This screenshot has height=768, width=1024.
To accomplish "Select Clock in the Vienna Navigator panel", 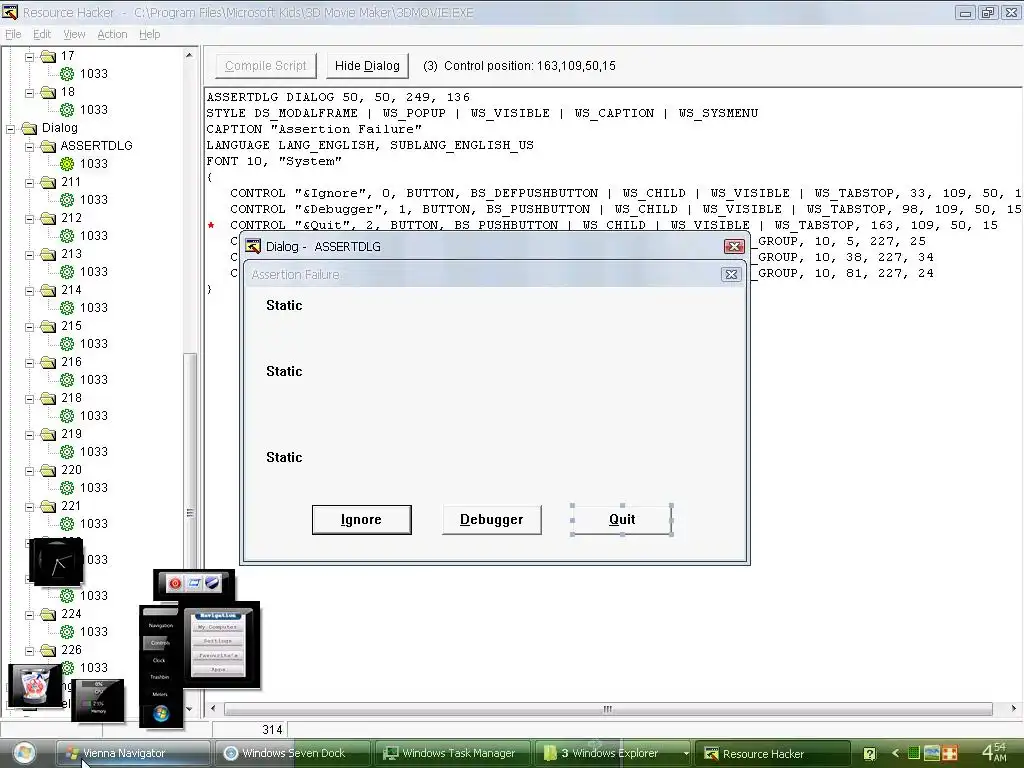I will (x=159, y=660).
